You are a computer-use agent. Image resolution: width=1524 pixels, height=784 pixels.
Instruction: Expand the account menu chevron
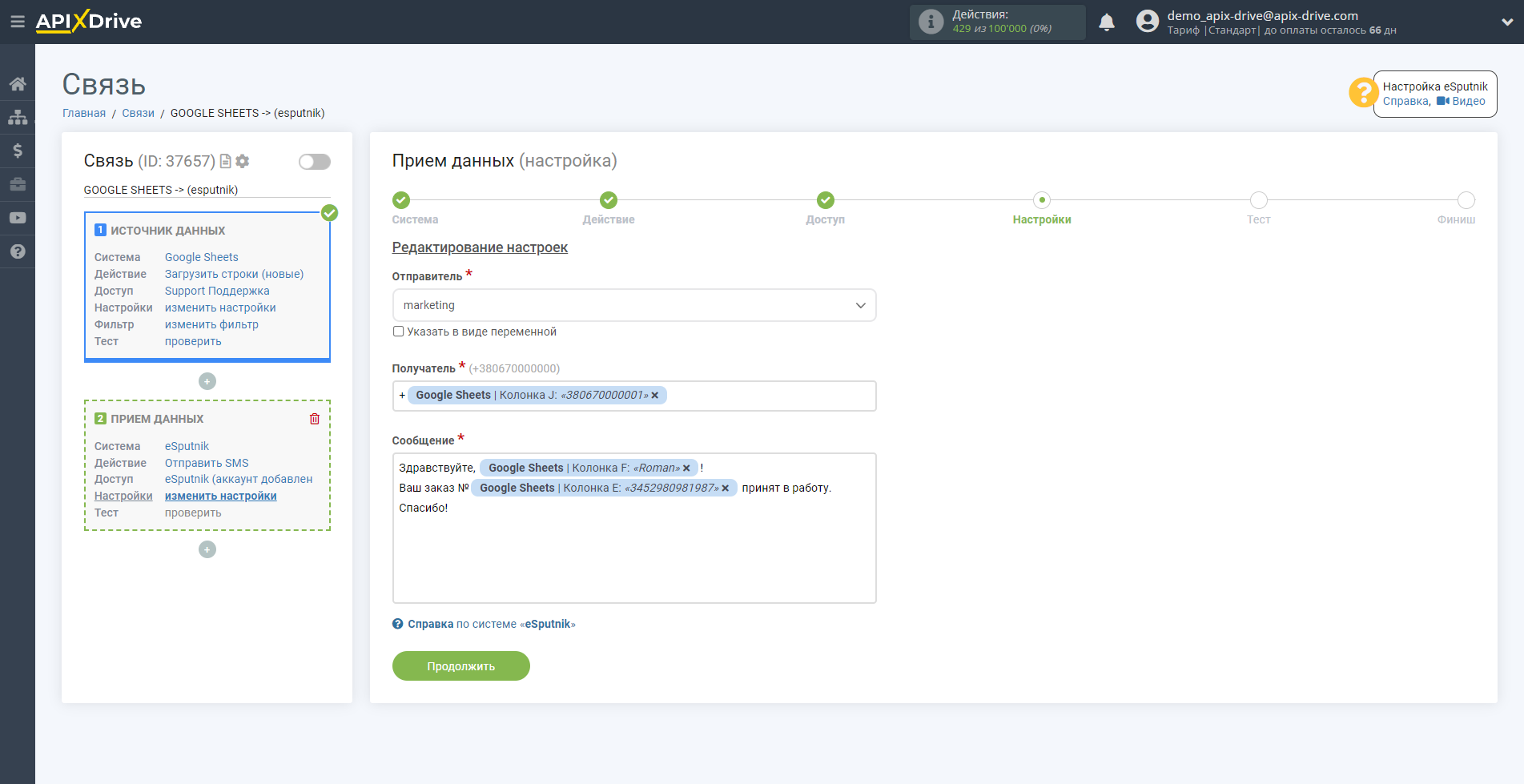1507,22
